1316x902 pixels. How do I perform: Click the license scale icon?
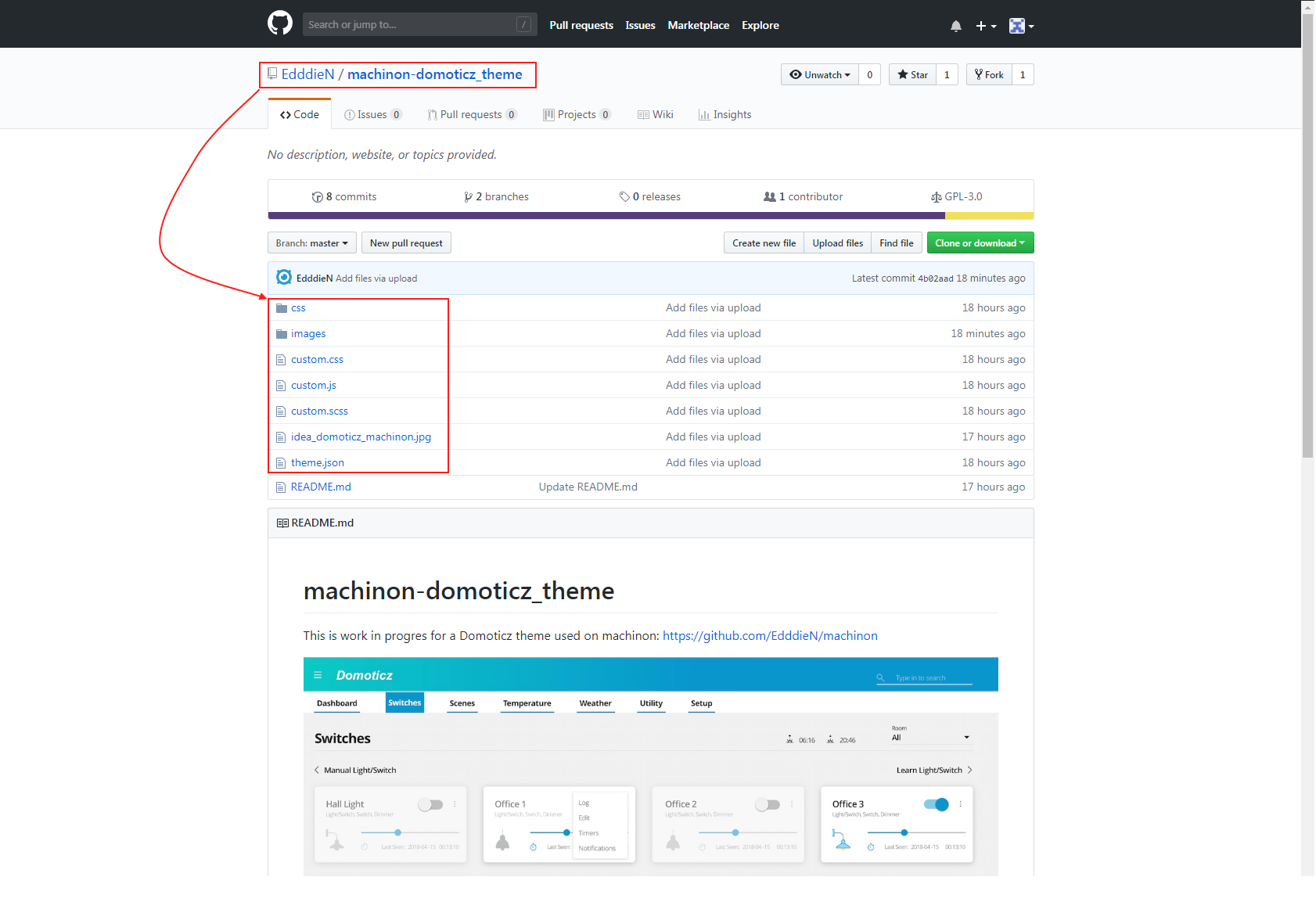tap(937, 197)
